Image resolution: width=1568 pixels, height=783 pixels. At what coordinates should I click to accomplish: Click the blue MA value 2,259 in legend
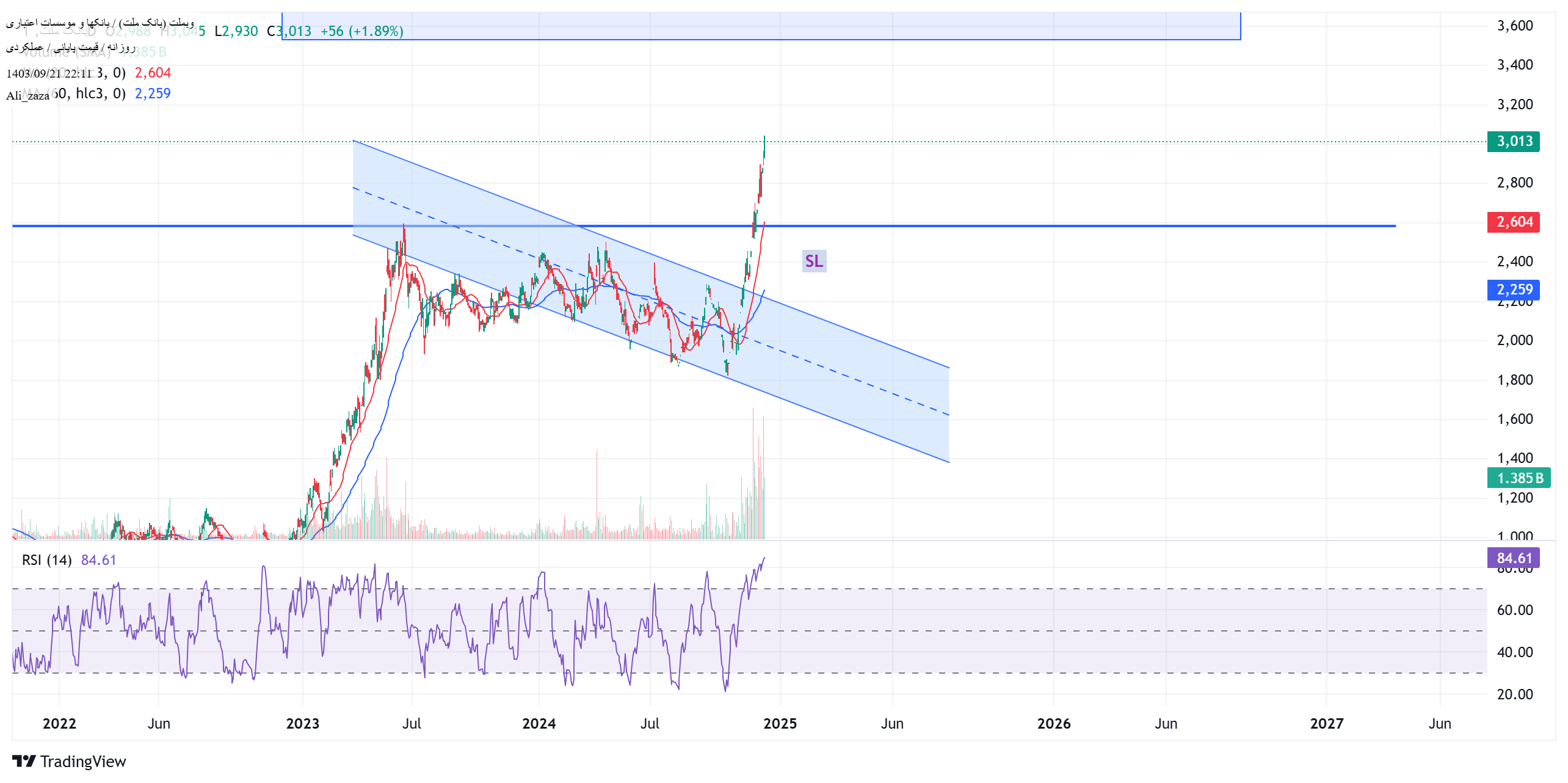click(x=153, y=93)
